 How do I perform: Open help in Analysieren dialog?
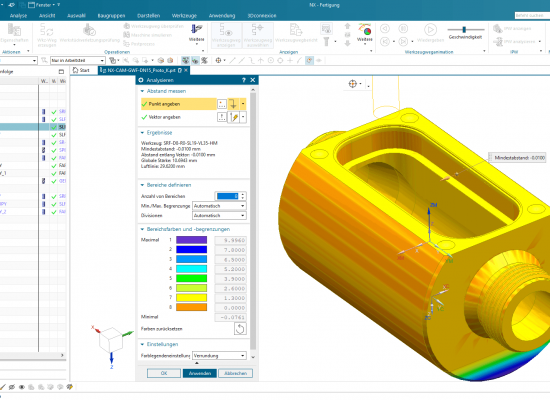244,80
